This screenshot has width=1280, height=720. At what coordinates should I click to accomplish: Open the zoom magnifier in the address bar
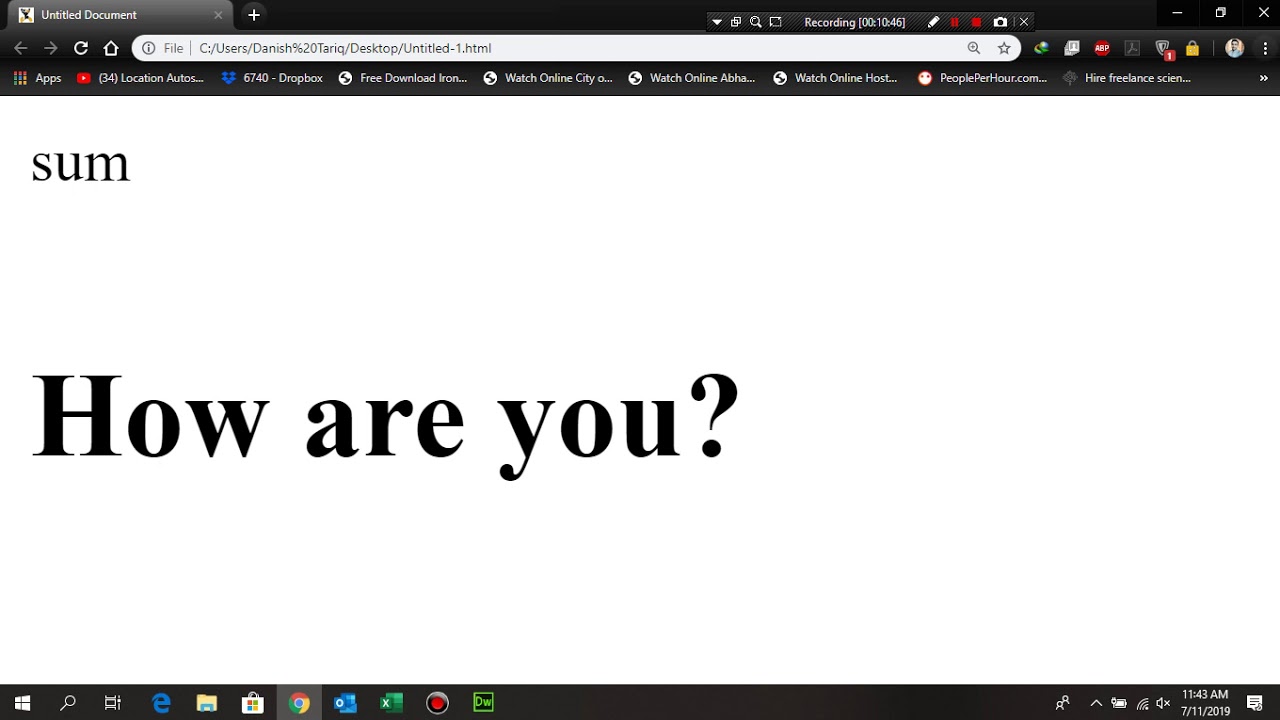click(974, 48)
